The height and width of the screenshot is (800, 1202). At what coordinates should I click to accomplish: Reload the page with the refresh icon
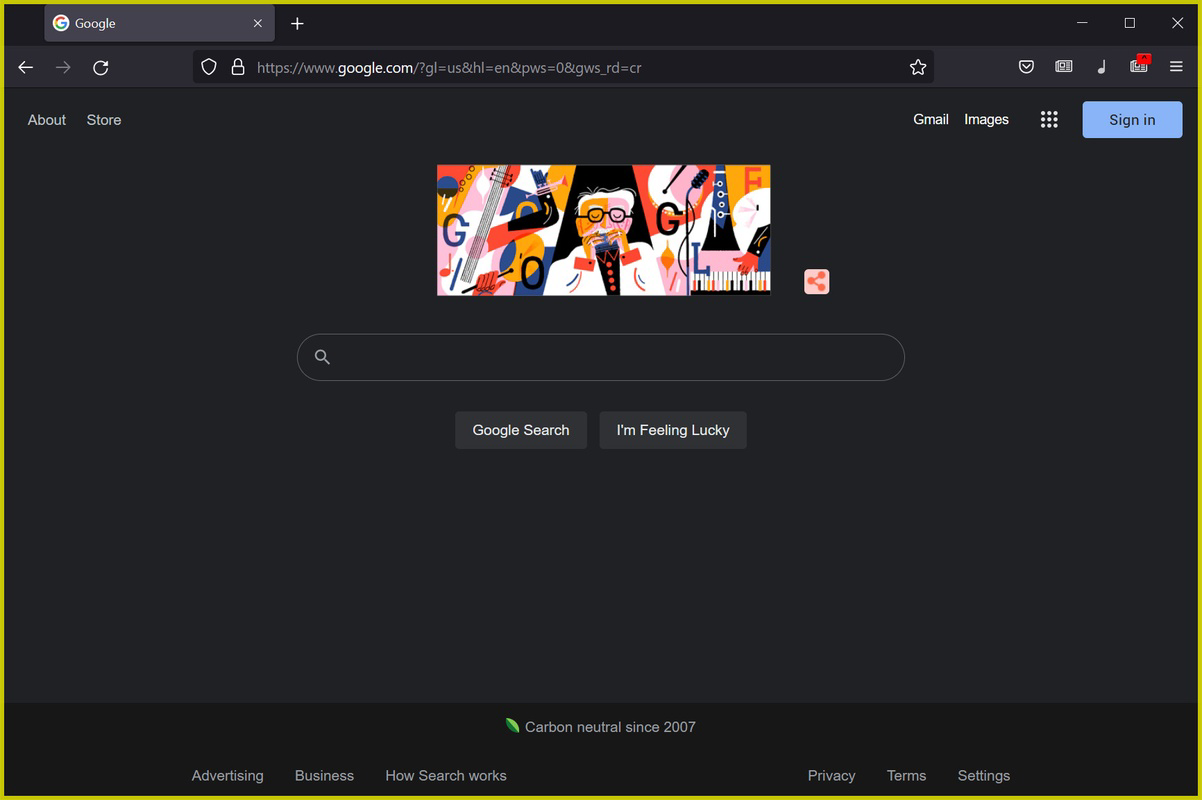click(100, 67)
